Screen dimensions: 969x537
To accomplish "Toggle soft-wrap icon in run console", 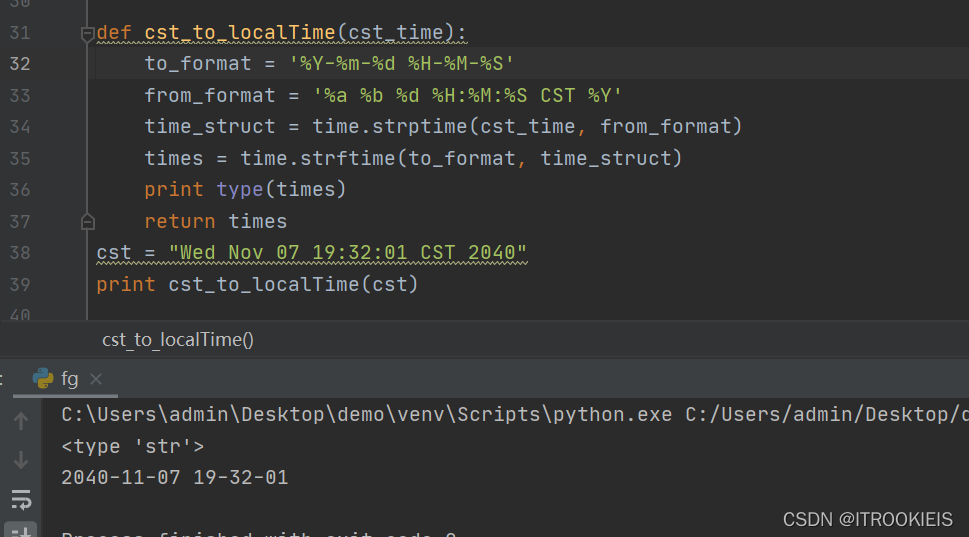I will (21, 500).
